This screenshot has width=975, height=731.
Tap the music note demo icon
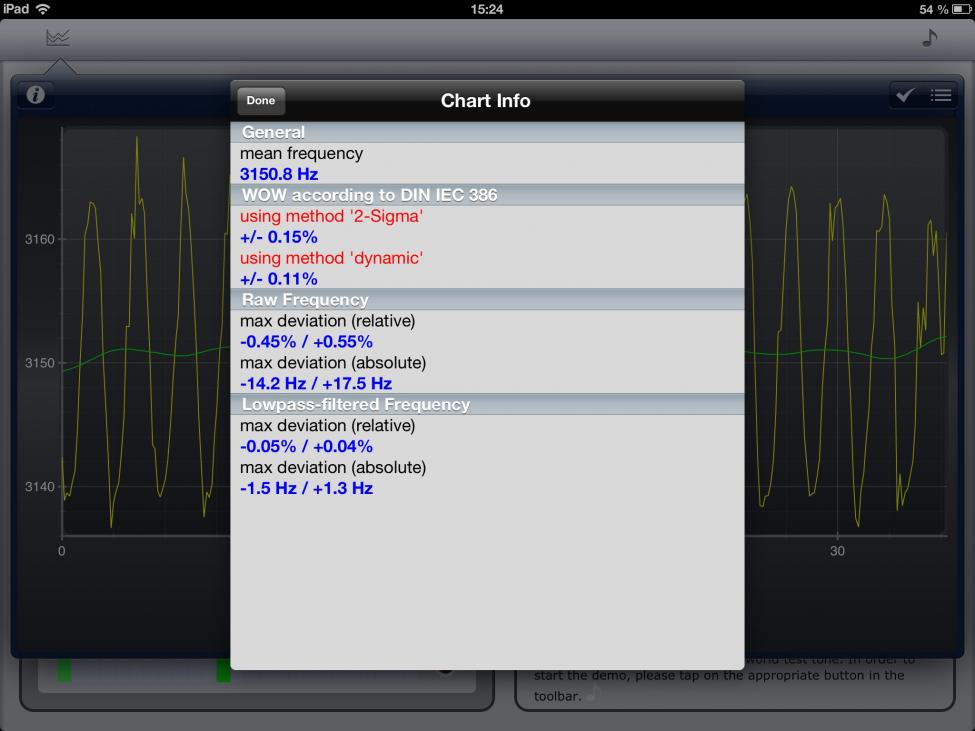click(929, 37)
